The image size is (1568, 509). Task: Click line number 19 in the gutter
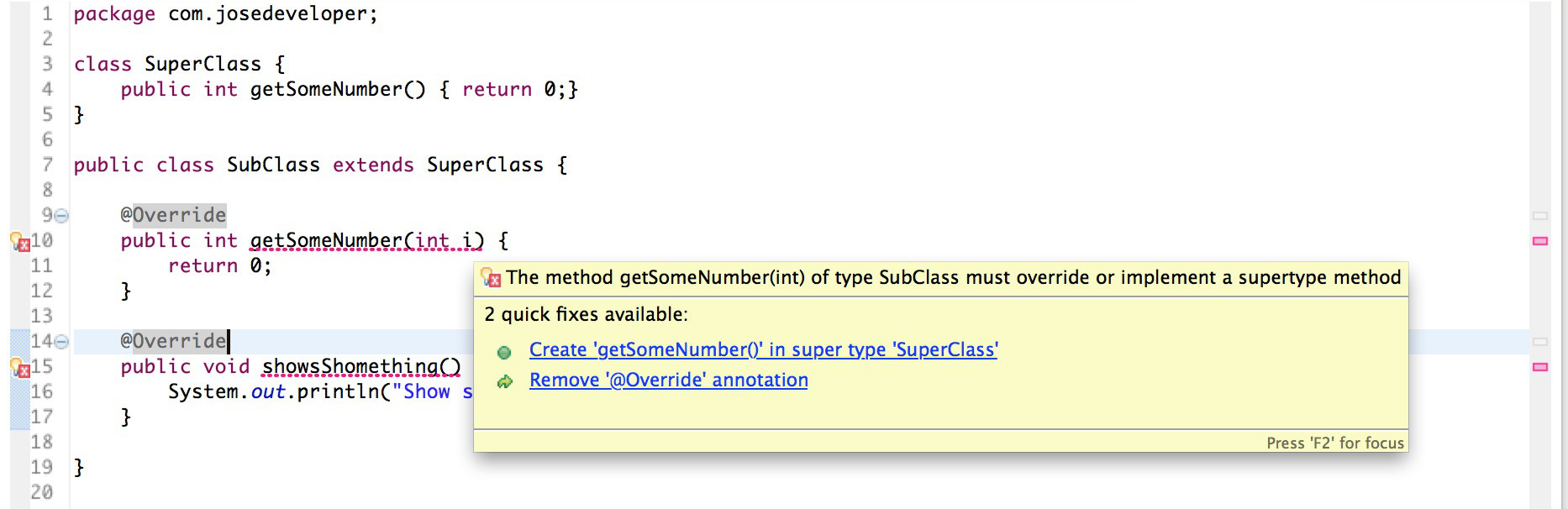pyautogui.click(x=42, y=467)
